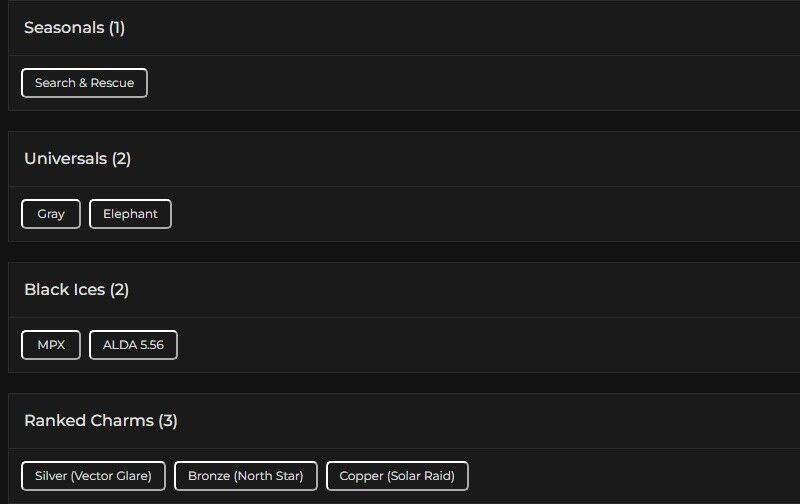The image size is (800, 504).
Task: Click the Seasonals item count (1)
Action: click(117, 28)
